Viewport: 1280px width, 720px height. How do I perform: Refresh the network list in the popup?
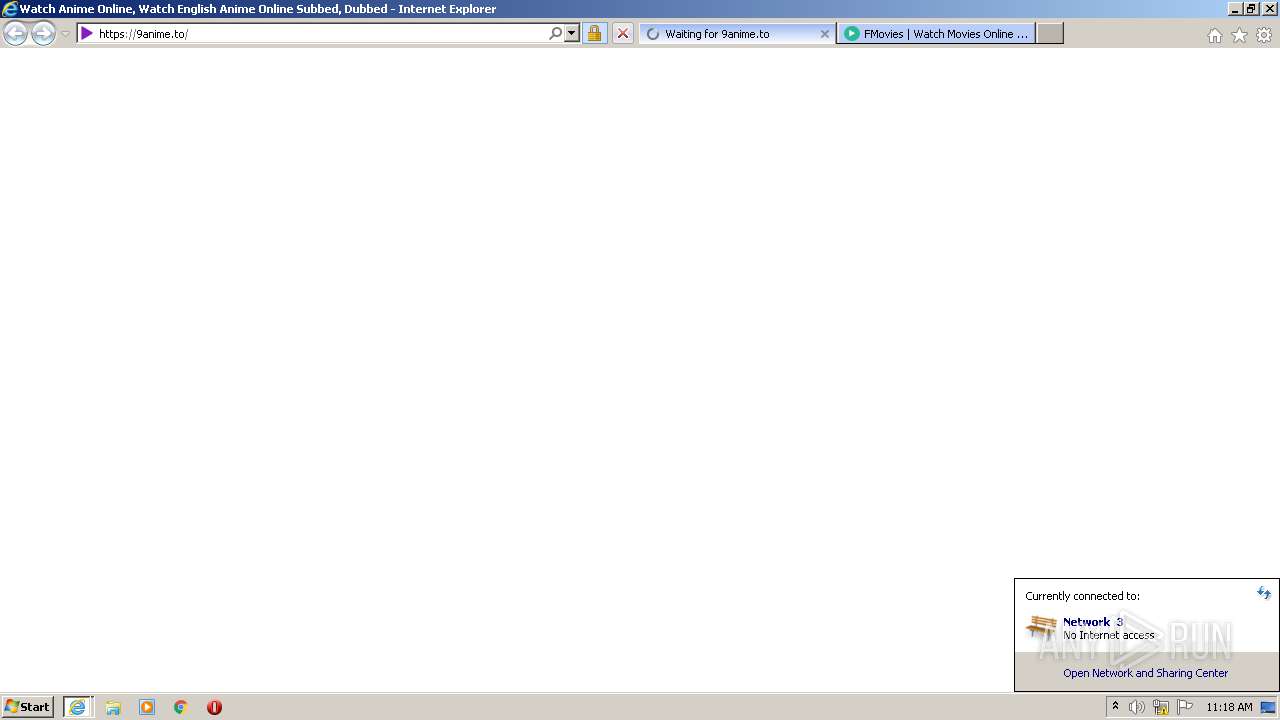(1264, 593)
